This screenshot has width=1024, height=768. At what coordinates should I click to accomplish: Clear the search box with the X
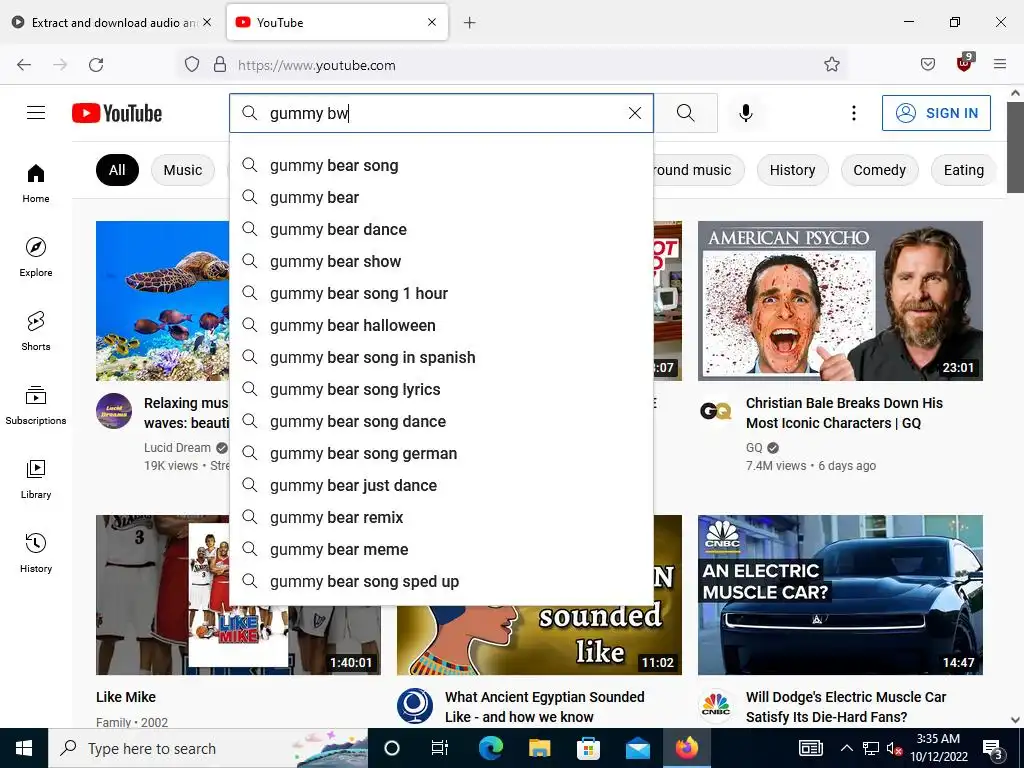tap(635, 113)
